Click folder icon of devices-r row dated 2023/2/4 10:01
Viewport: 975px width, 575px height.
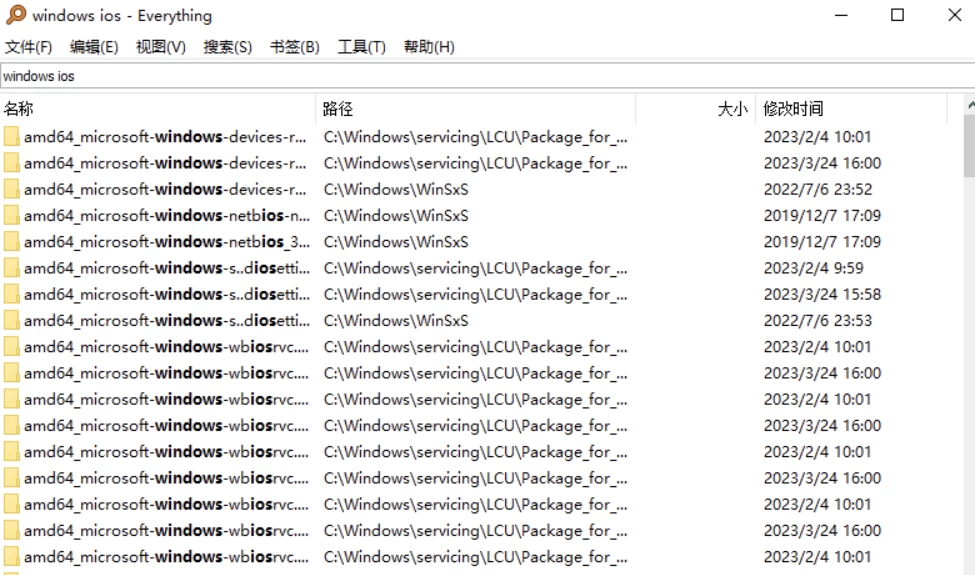(x=12, y=137)
